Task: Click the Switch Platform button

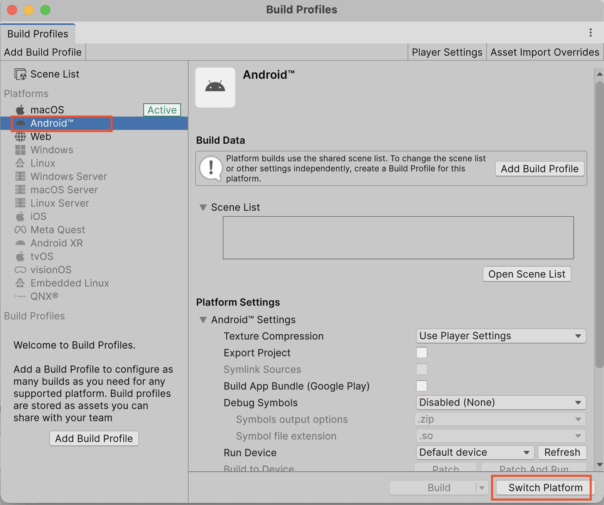Action: point(545,488)
